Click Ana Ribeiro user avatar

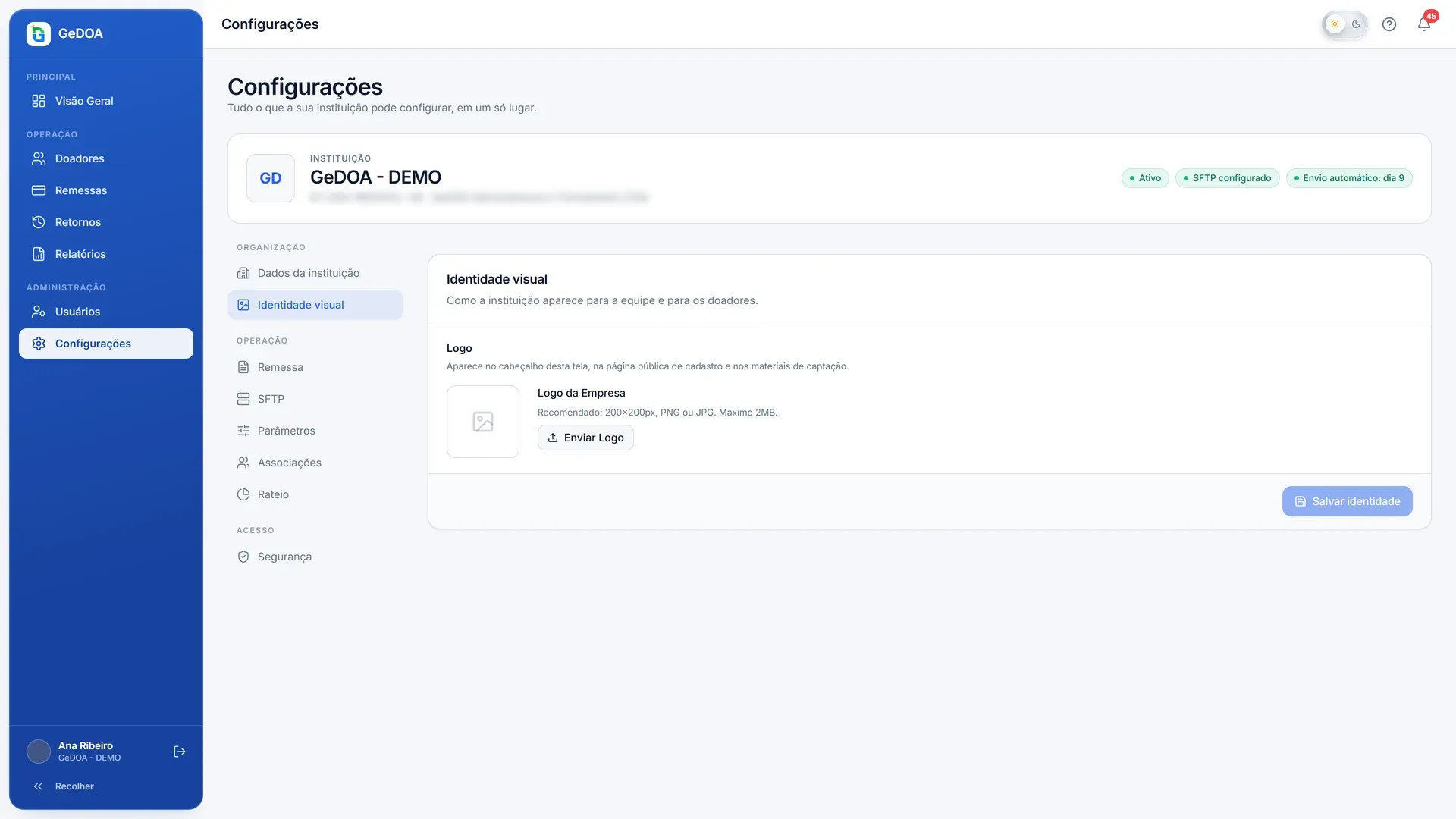coord(39,752)
